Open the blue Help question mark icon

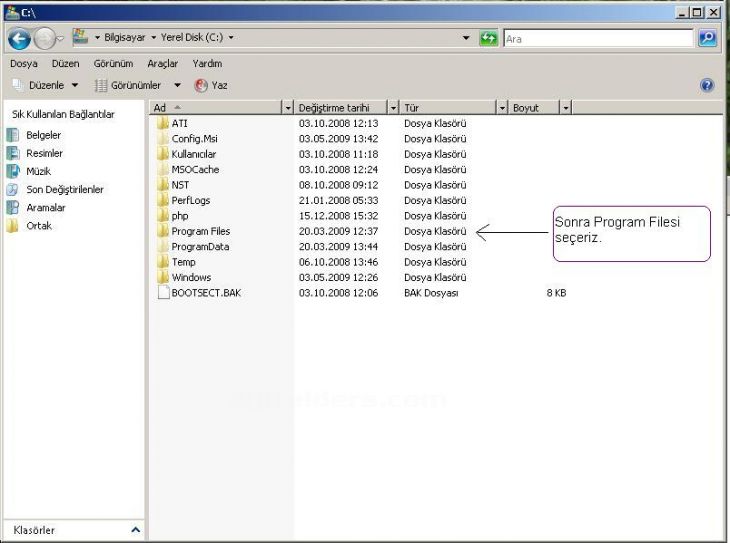707,85
